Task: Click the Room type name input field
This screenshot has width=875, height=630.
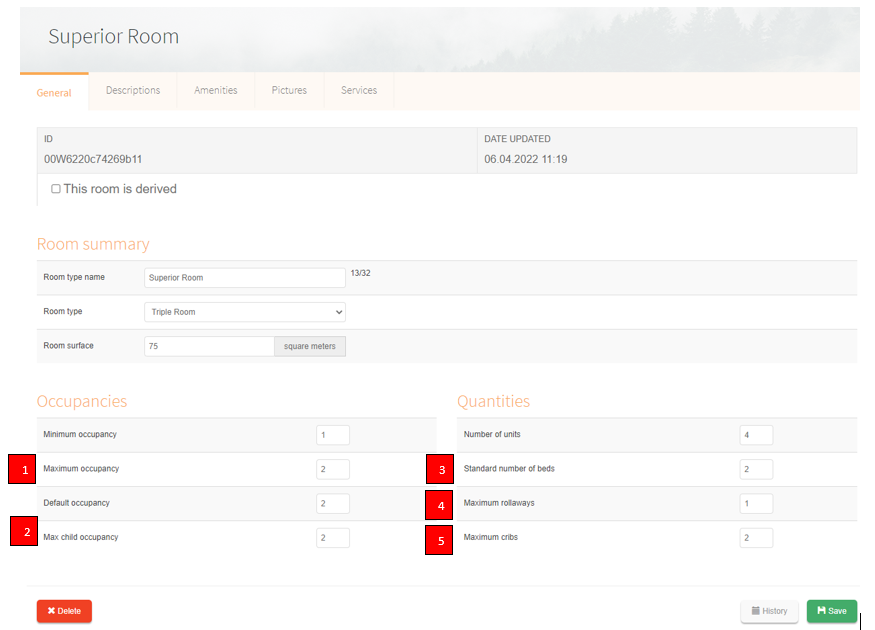Action: point(244,277)
